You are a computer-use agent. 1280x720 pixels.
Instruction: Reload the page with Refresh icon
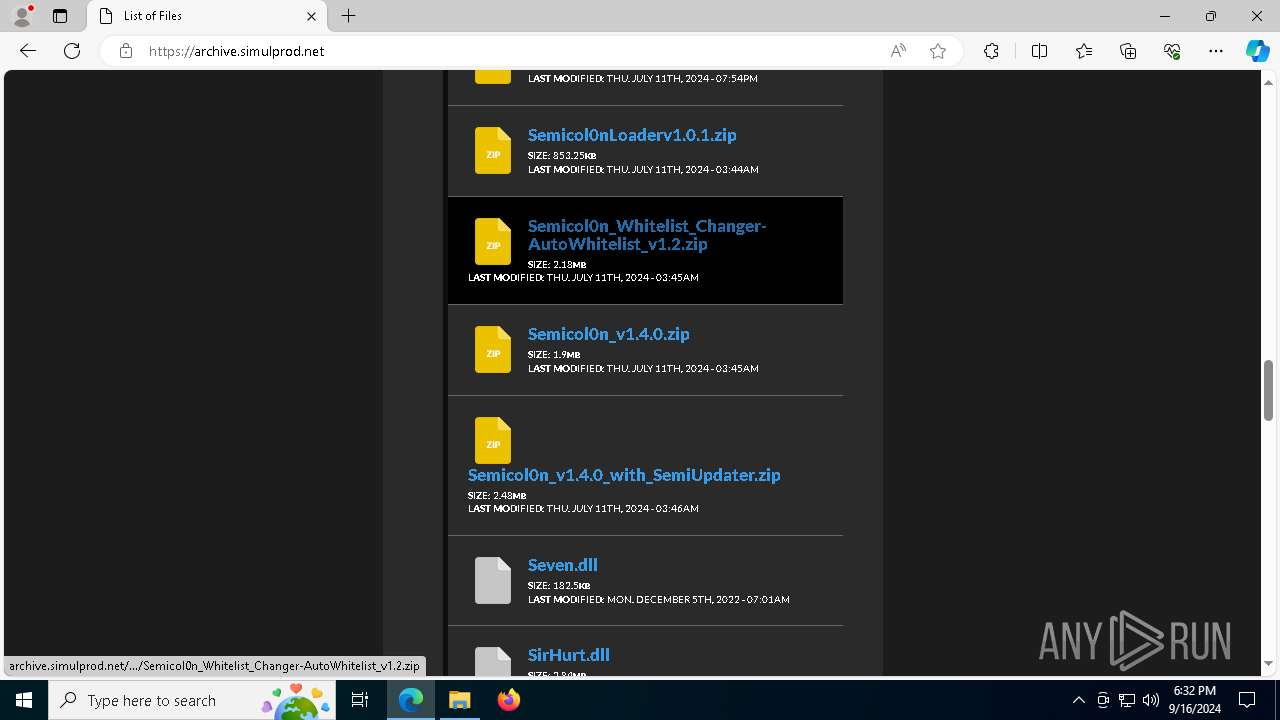72,51
